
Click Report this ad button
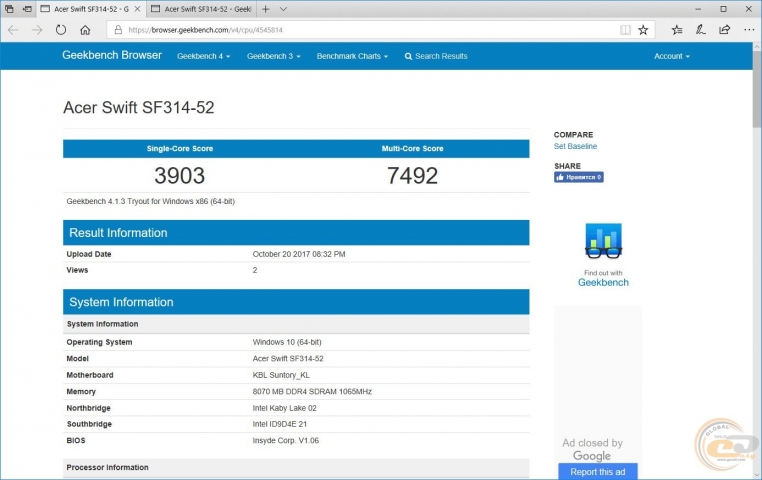click(x=598, y=472)
